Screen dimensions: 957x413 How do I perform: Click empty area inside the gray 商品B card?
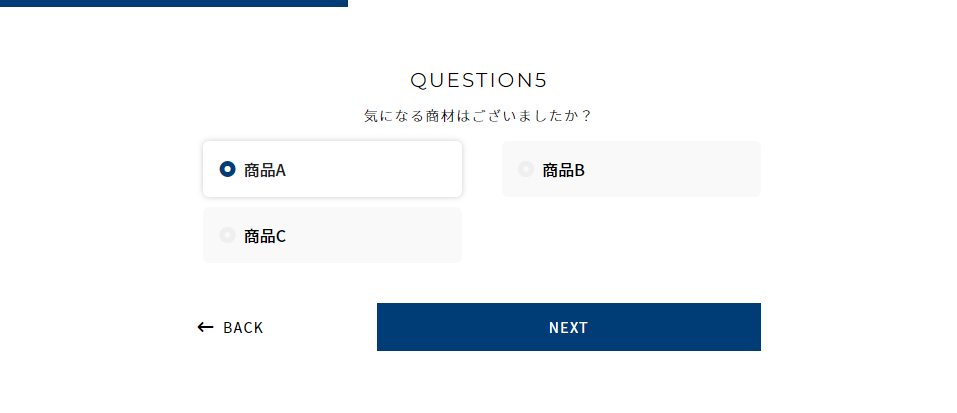(680, 170)
